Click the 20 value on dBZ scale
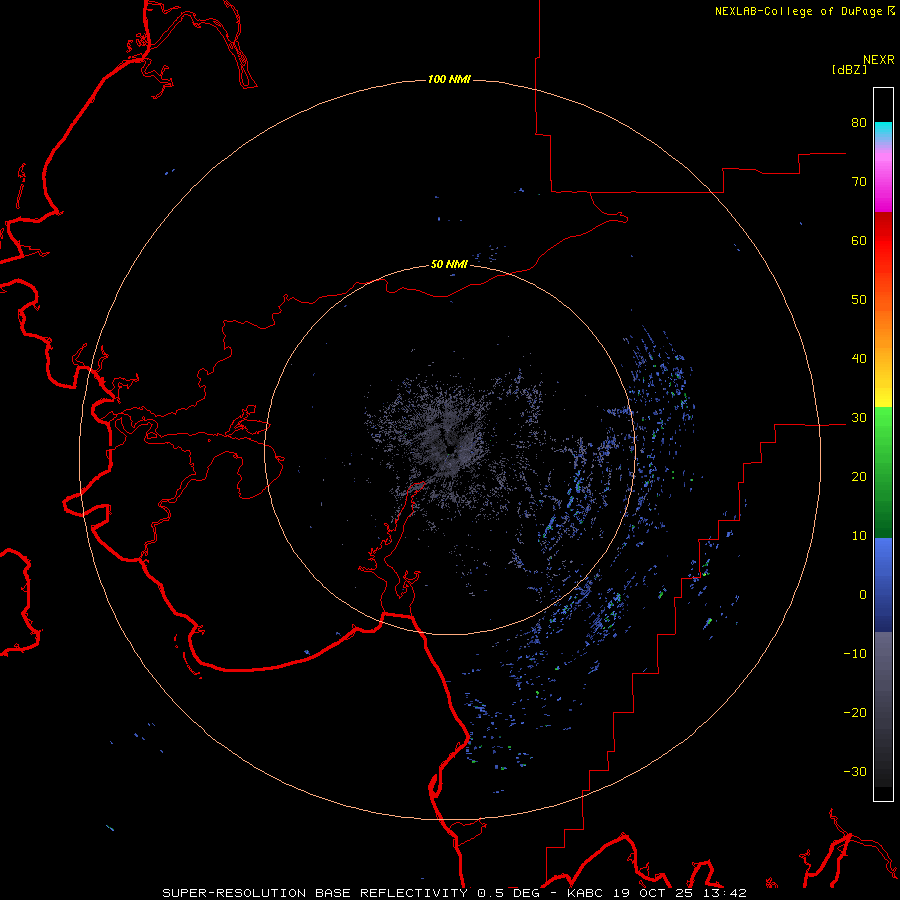 (x=859, y=477)
